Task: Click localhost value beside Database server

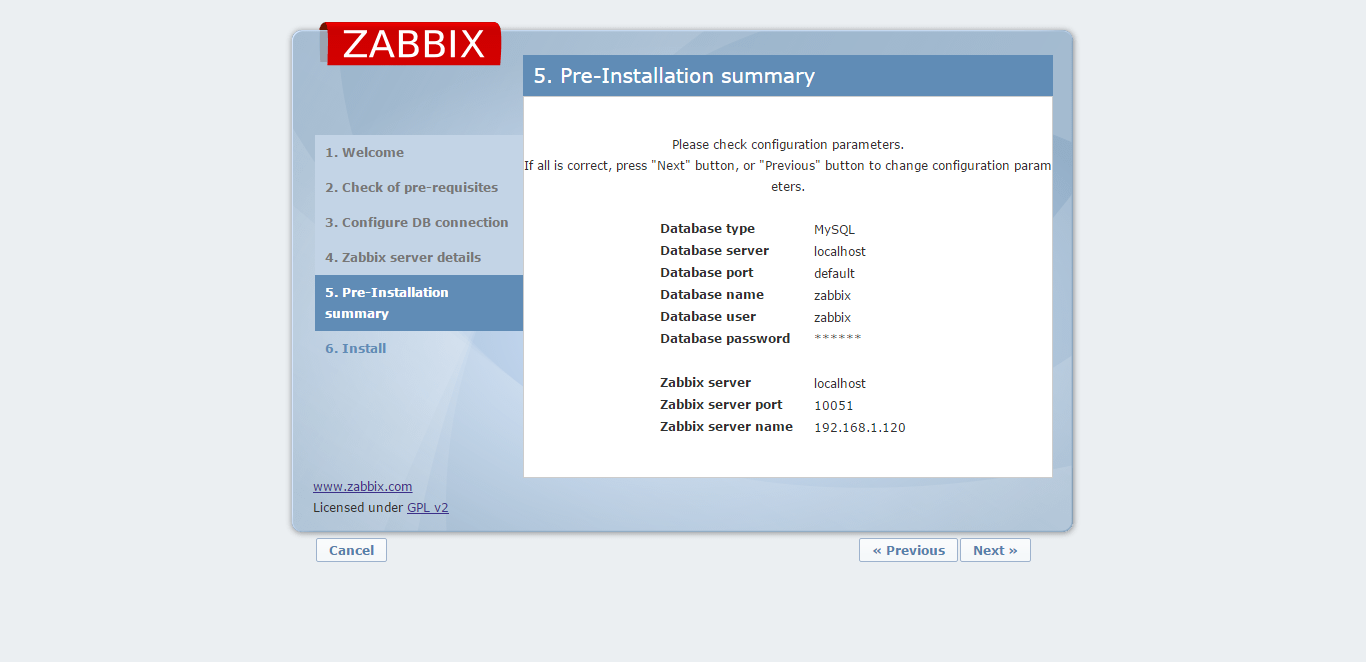Action: [x=840, y=252]
